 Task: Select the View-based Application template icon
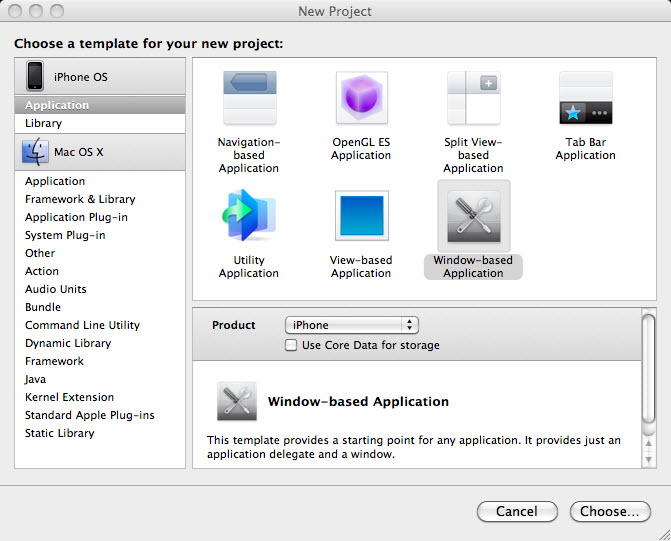(362, 216)
